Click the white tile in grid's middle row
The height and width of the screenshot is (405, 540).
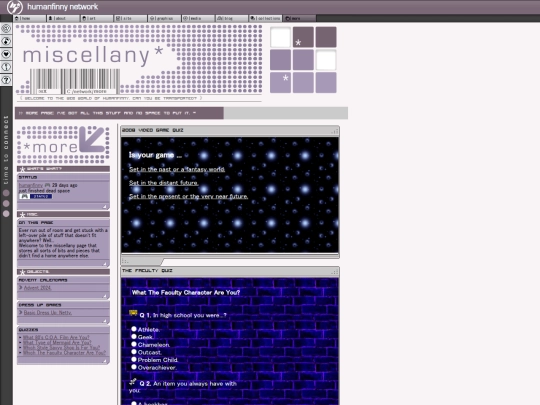coord(326,60)
